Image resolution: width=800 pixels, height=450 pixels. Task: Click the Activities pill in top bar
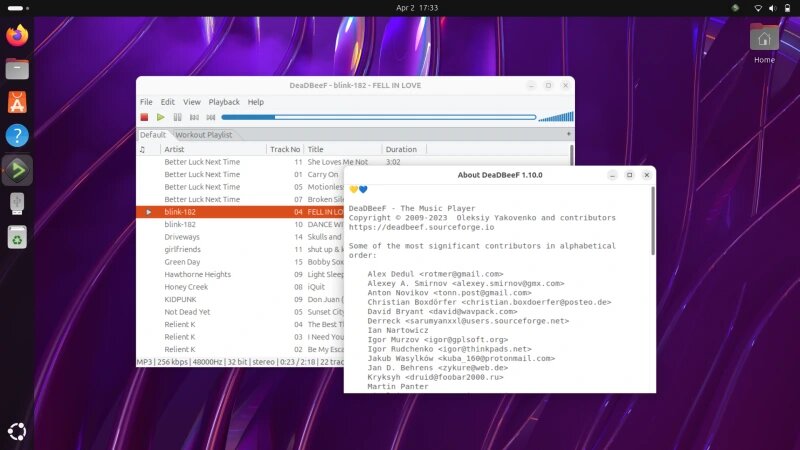click(18, 8)
